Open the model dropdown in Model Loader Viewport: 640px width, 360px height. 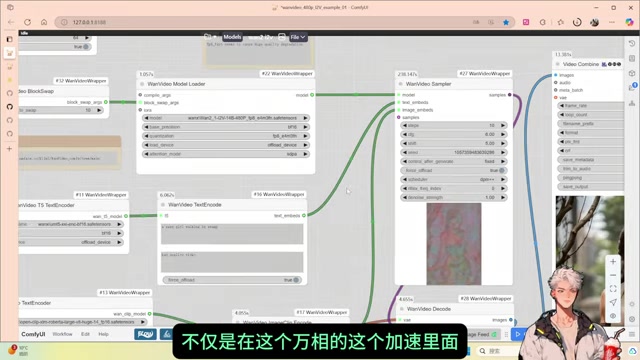(x=226, y=118)
